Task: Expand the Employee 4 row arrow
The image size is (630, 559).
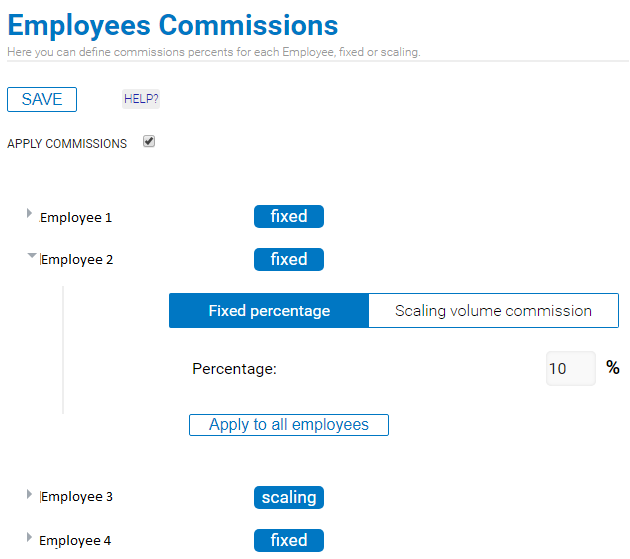Action: pyautogui.click(x=29, y=537)
